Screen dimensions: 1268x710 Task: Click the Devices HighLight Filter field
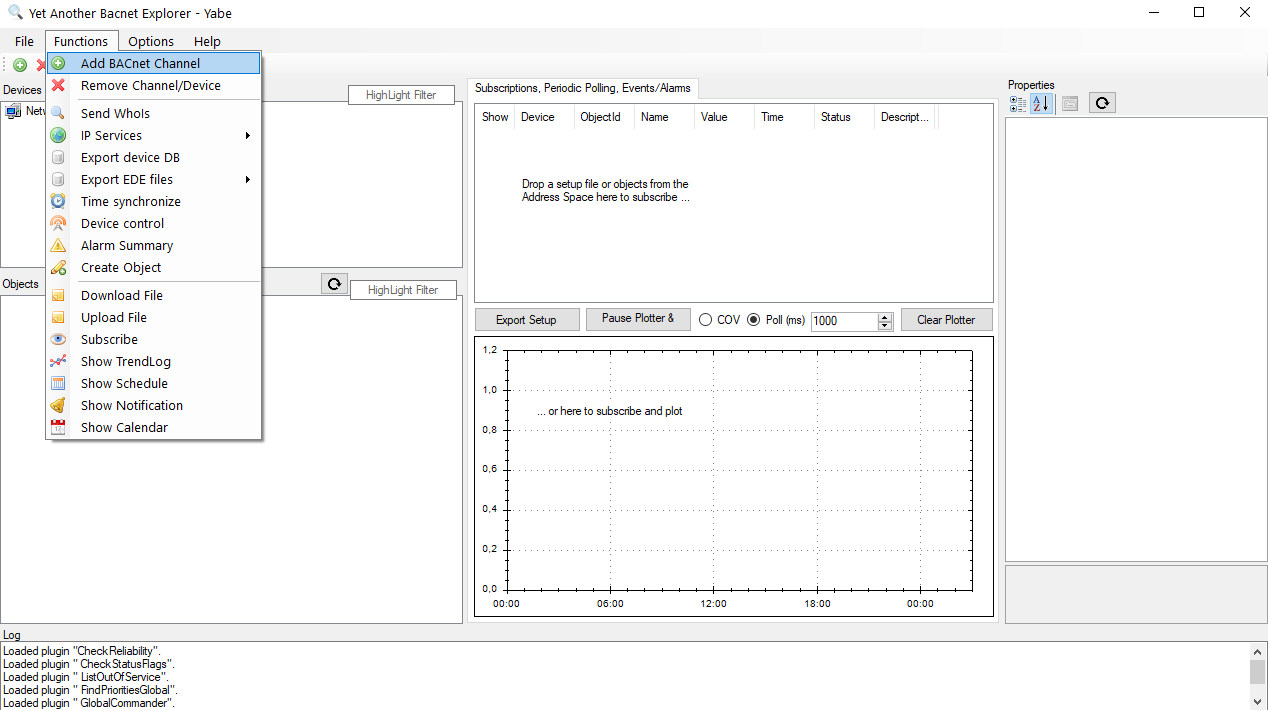click(401, 95)
